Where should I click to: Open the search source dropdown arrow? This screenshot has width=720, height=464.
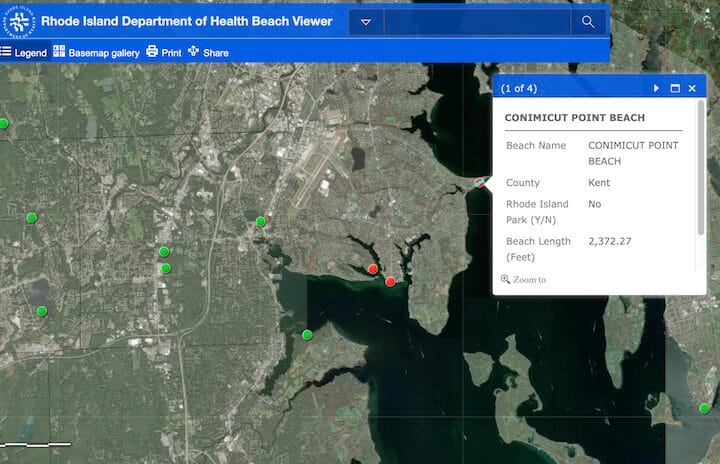[366, 22]
